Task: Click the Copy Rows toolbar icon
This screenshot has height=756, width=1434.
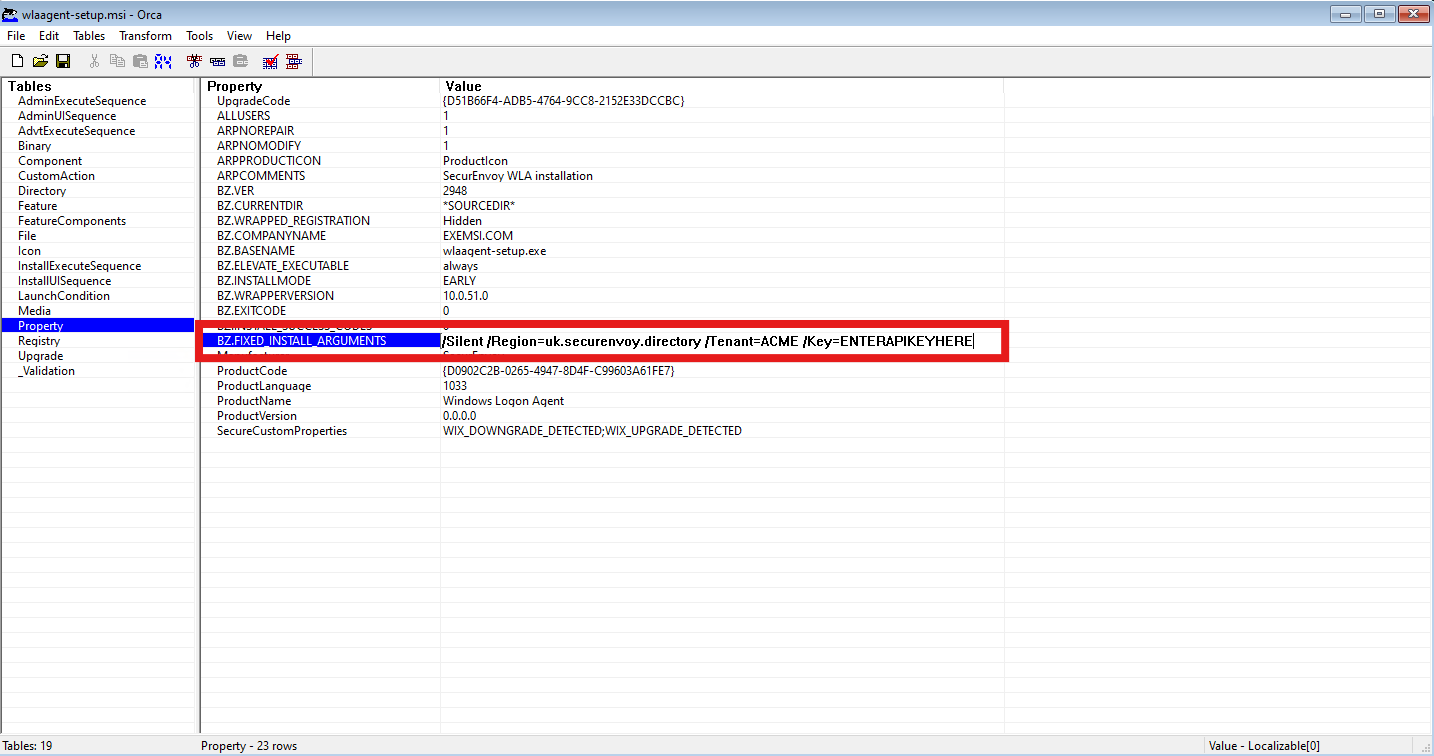Action: (216, 60)
